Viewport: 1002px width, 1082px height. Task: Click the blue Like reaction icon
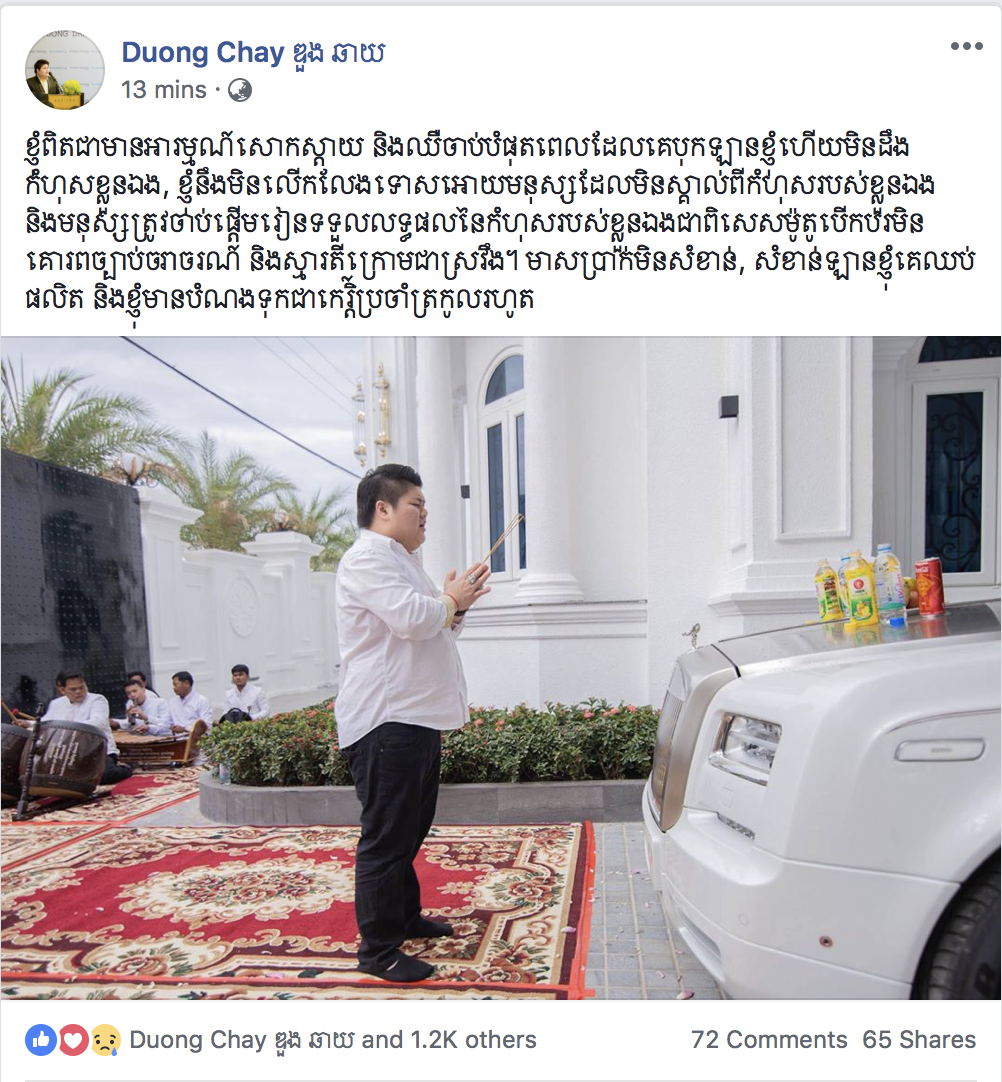[41, 1040]
